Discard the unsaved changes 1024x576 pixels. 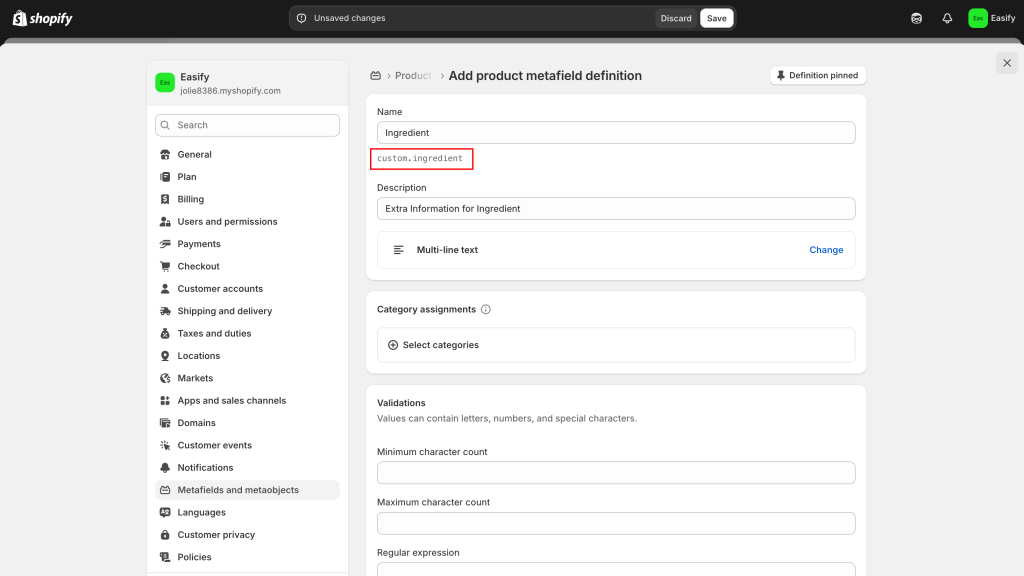click(x=676, y=18)
